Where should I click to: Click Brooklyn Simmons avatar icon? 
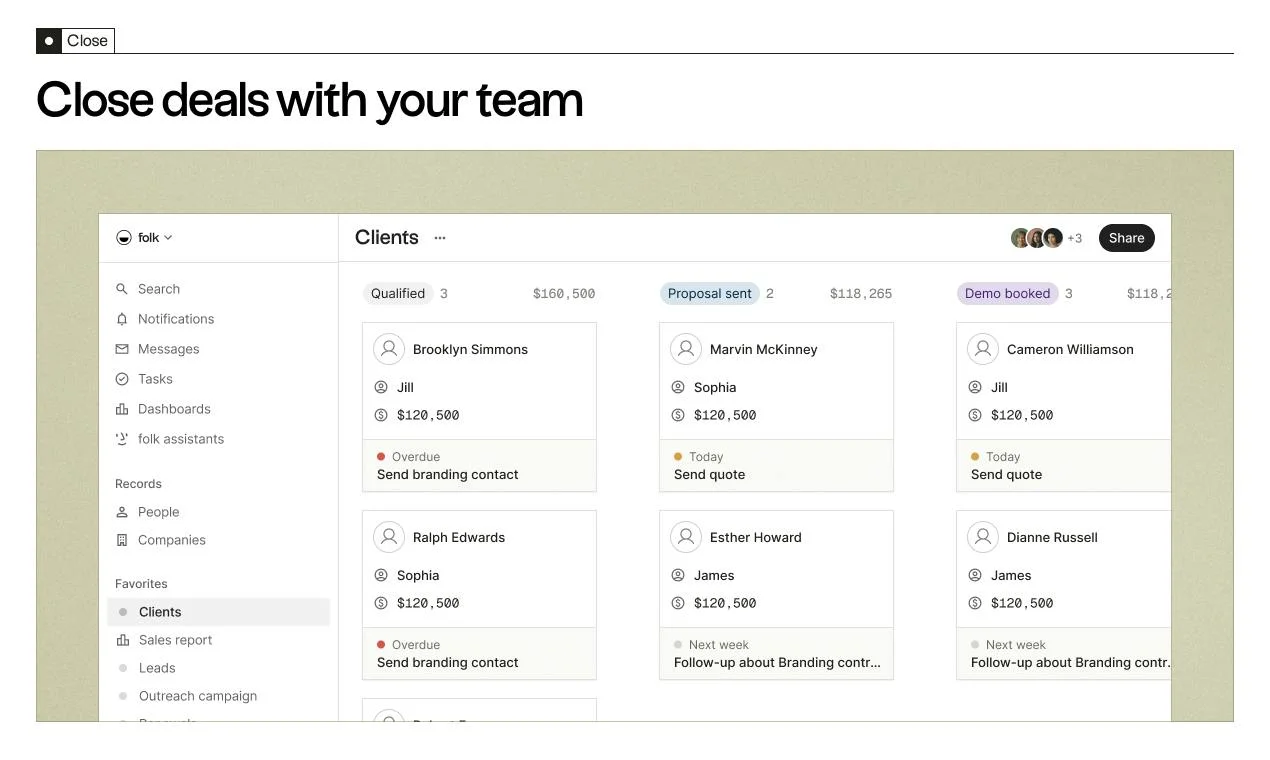click(x=389, y=349)
